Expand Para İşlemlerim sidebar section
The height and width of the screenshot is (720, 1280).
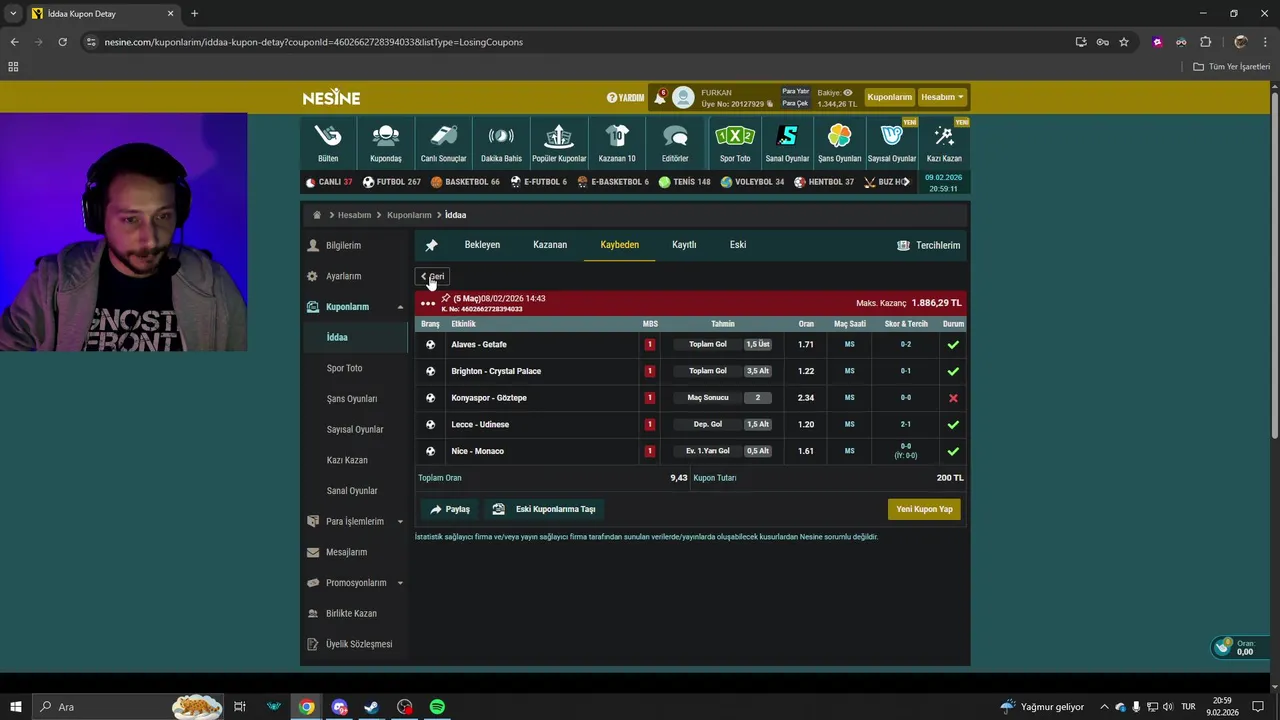[x=400, y=522]
